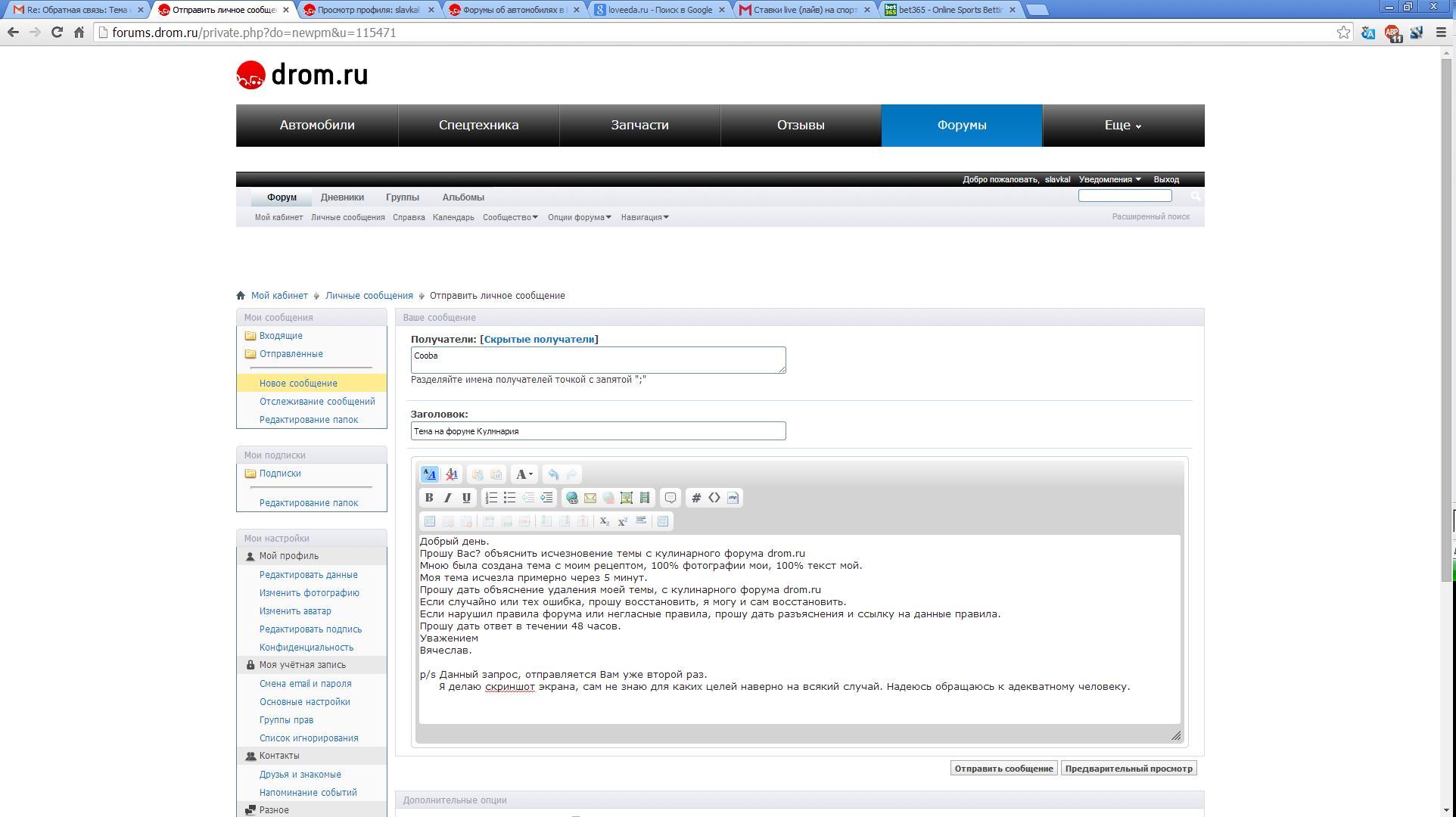Click the insert email envelope icon
This screenshot has width=1456, height=817.
pyautogui.click(x=590, y=498)
